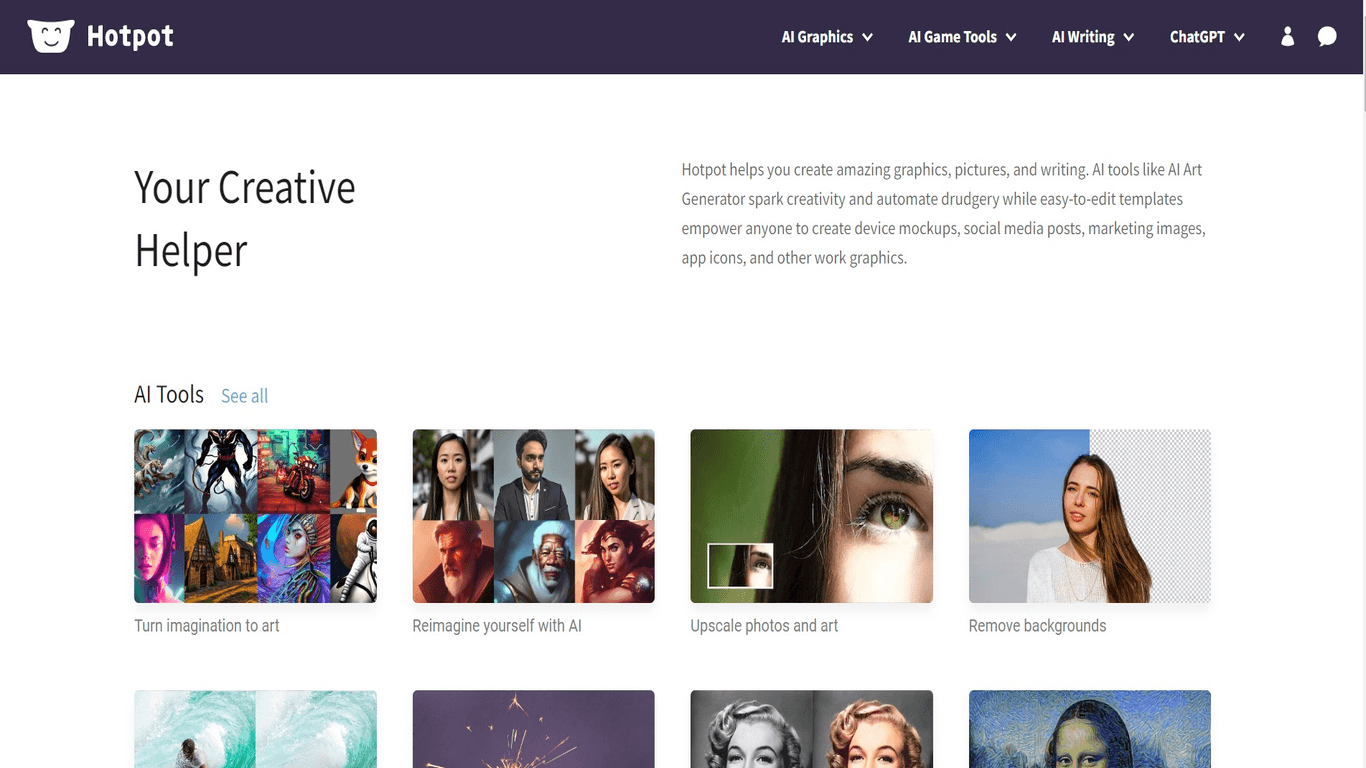Screen dimensions: 1366x768
Task: Open the AI Writing dropdown menu
Action: tap(1093, 37)
